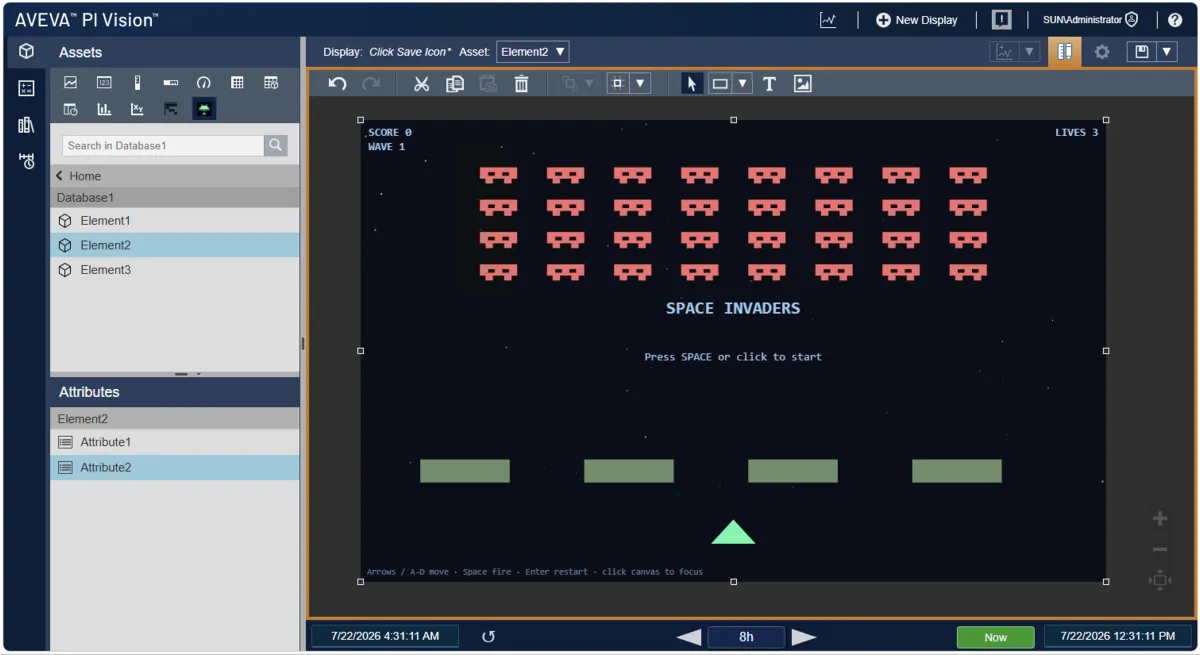Fit display to window
1200x655 pixels.
point(1160,580)
